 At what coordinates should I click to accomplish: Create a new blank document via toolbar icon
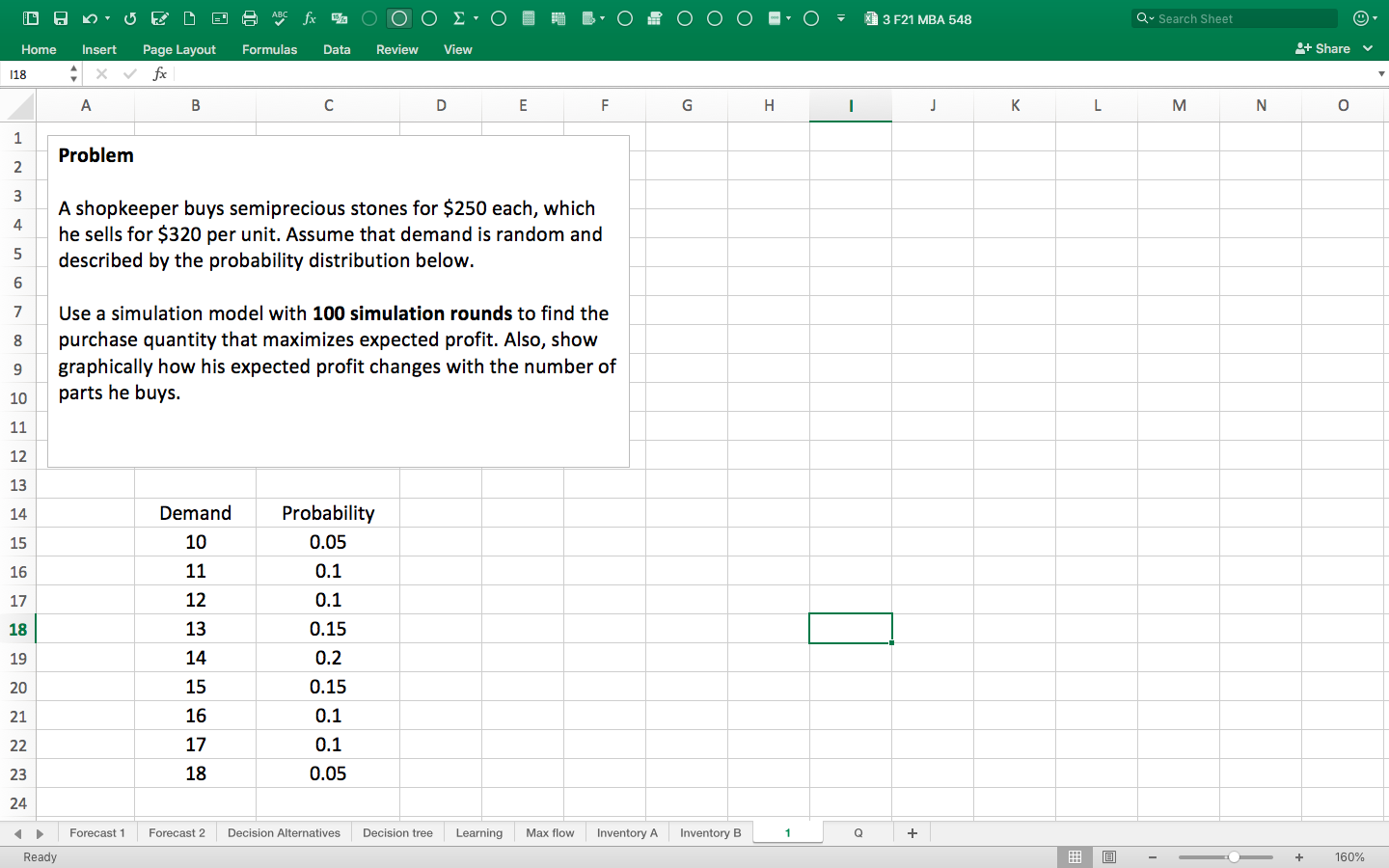(x=188, y=17)
